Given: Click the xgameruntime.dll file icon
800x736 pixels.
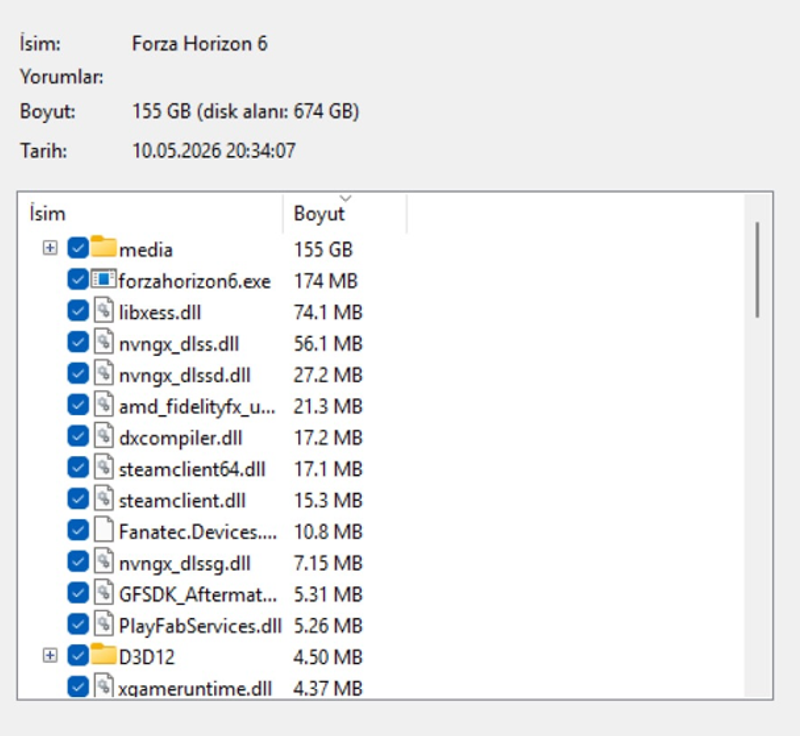Looking at the screenshot, I should [104, 686].
